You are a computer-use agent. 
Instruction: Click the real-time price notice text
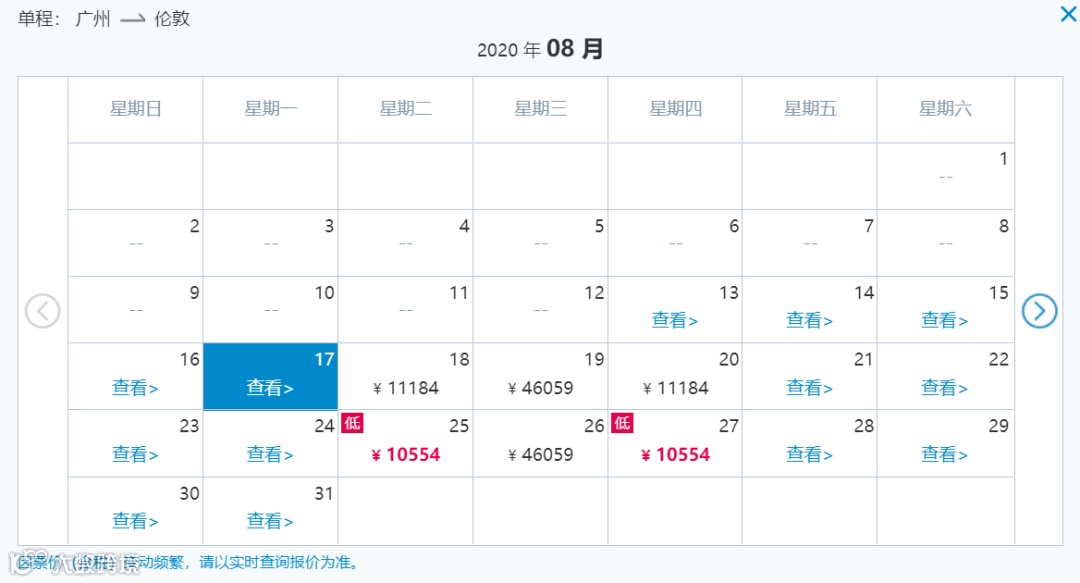(x=187, y=563)
